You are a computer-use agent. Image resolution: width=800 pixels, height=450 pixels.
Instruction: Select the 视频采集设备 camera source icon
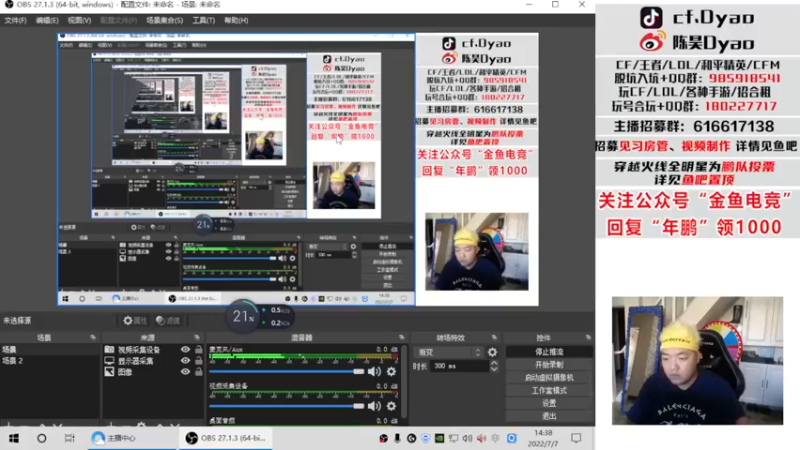(x=109, y=349)
